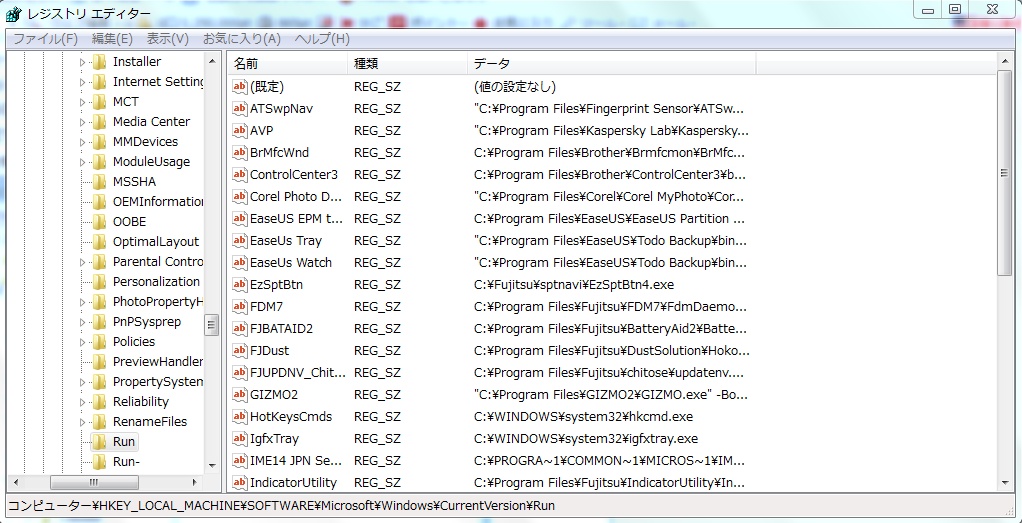Open the ファイル(F) menu

(45, 38)
